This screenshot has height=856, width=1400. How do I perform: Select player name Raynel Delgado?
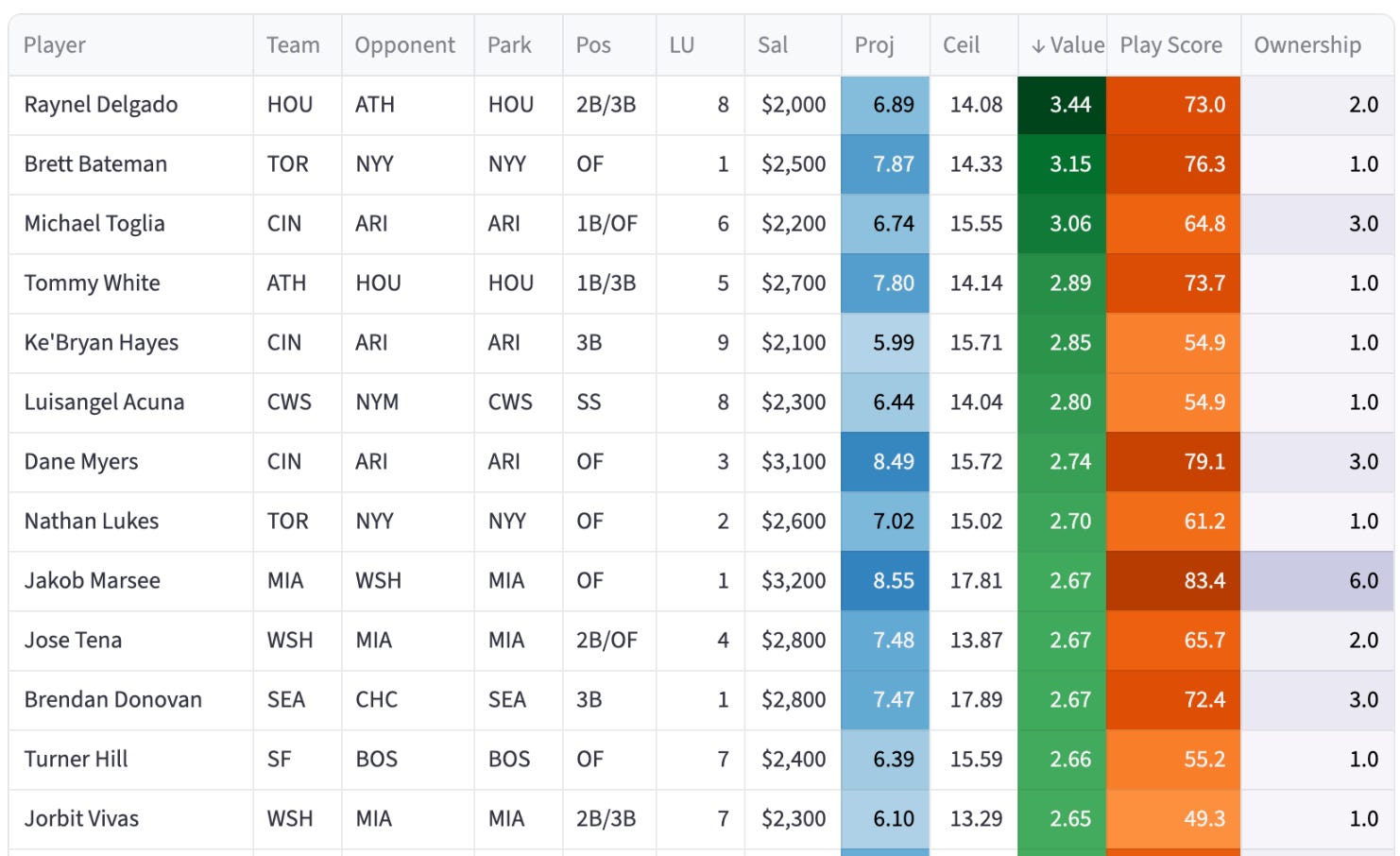click(x=100, y=105)
